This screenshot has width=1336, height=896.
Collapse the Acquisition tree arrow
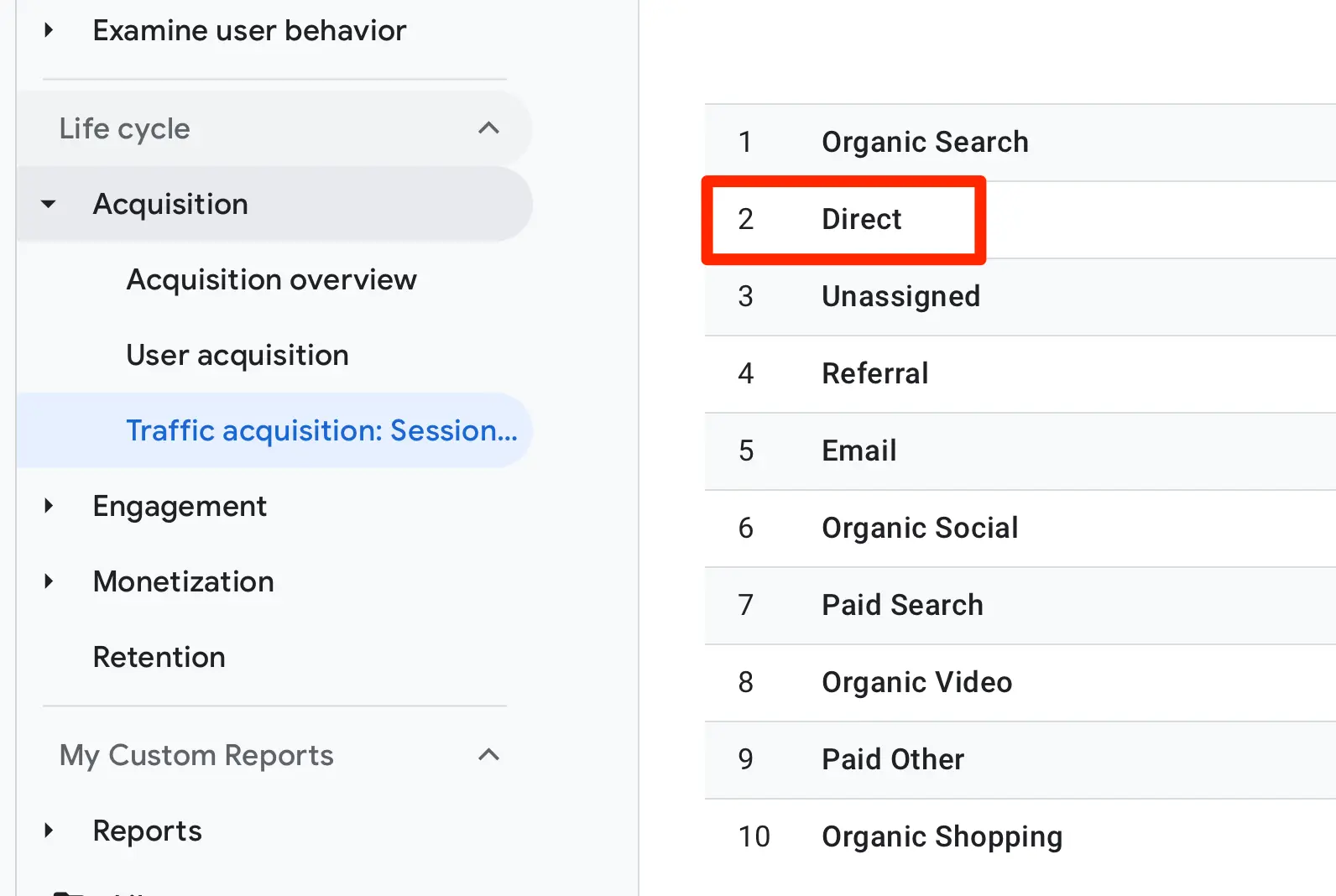click(x=49, y=204)
